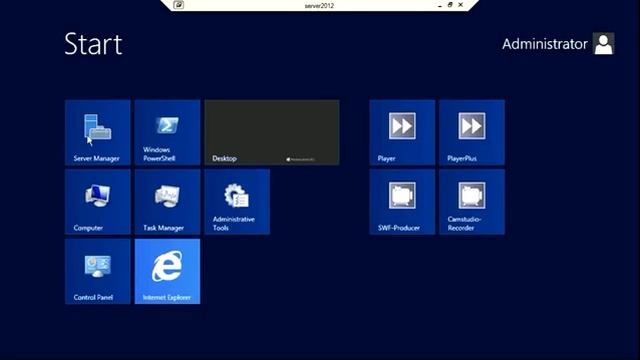Click the server2012 connection bar title
Image resolution: width=640 pixels, height=360 pixels.
319,6
